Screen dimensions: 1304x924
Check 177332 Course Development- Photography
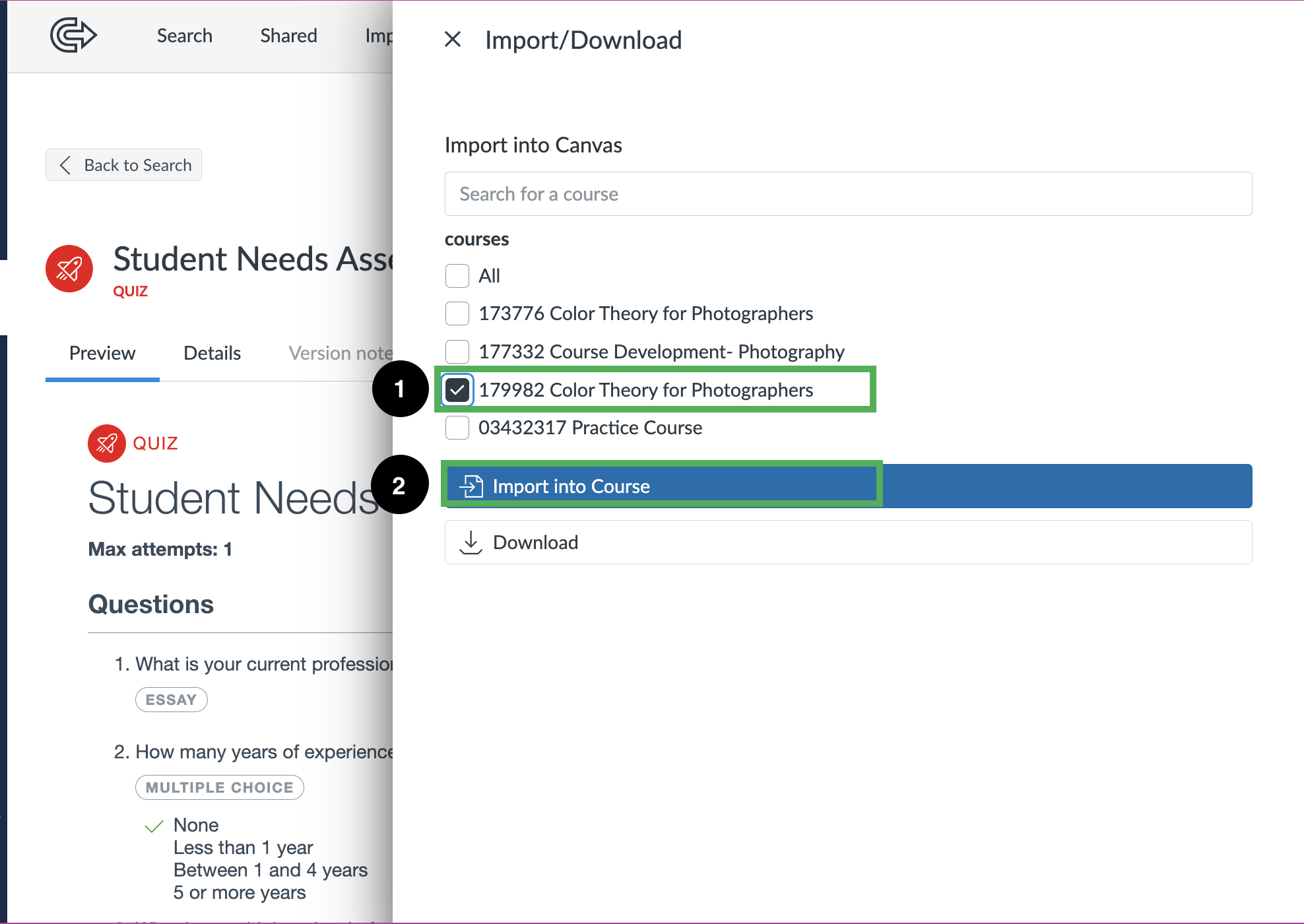pos(457,352)
